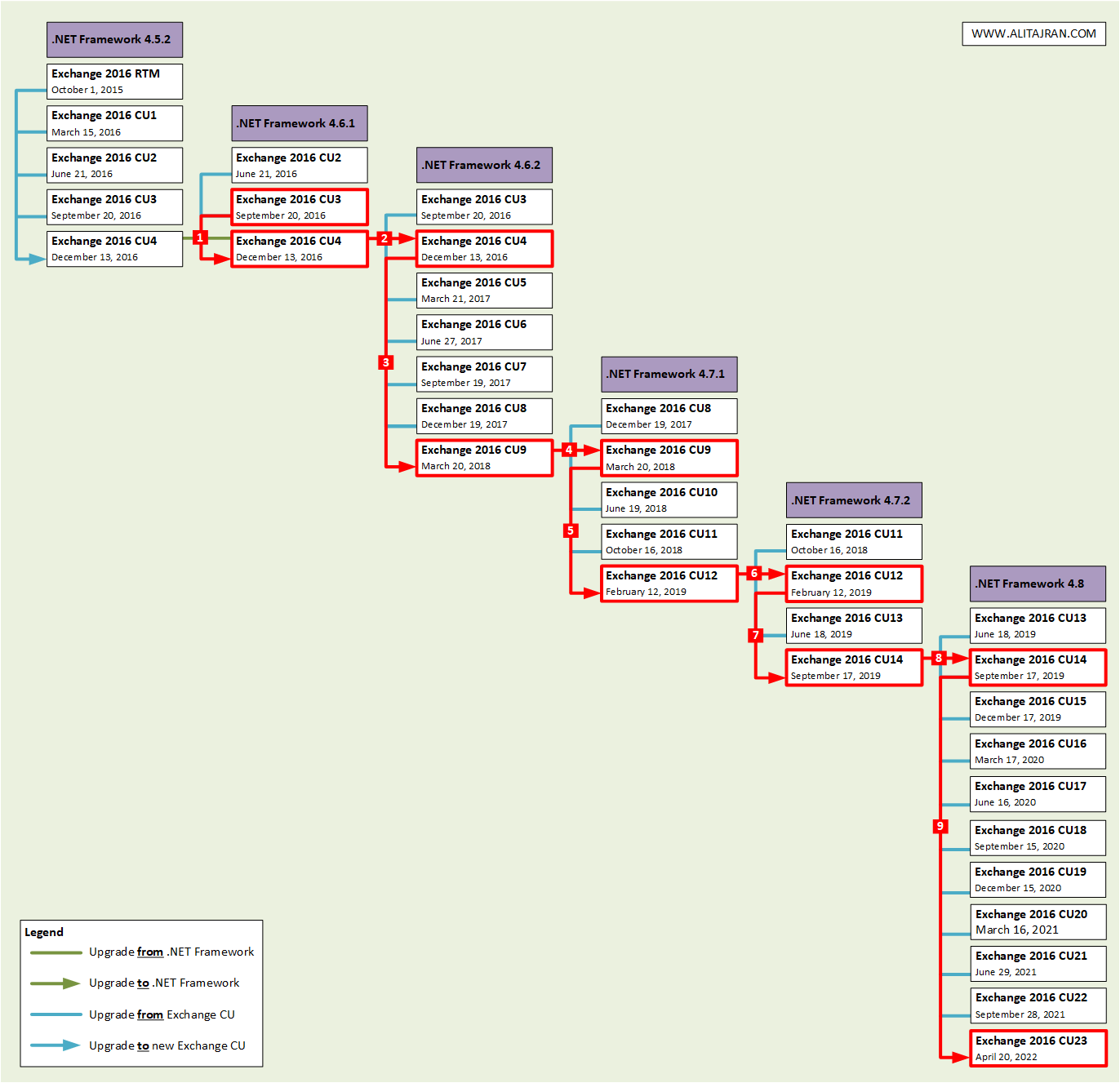Select the .NET Framework 4.5.2 header
Viewport: 1120px width, 1083px height.
[x=114, y=39]
